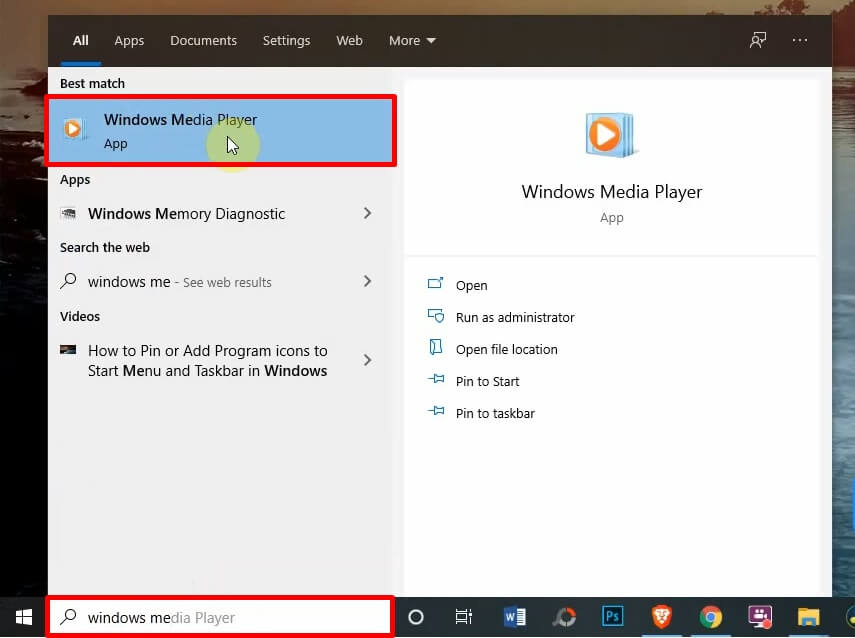This screenshot has height=638, width=855.
Task: Click the feedback person icon
Action: pyautogui.click(x=758, y=40)
